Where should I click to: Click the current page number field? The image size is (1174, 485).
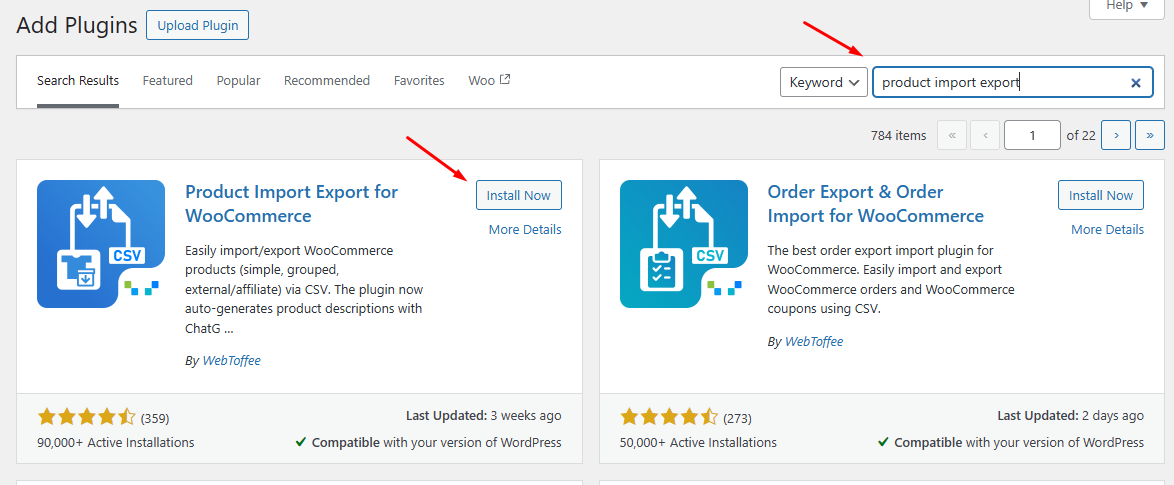click(1032, 135)
